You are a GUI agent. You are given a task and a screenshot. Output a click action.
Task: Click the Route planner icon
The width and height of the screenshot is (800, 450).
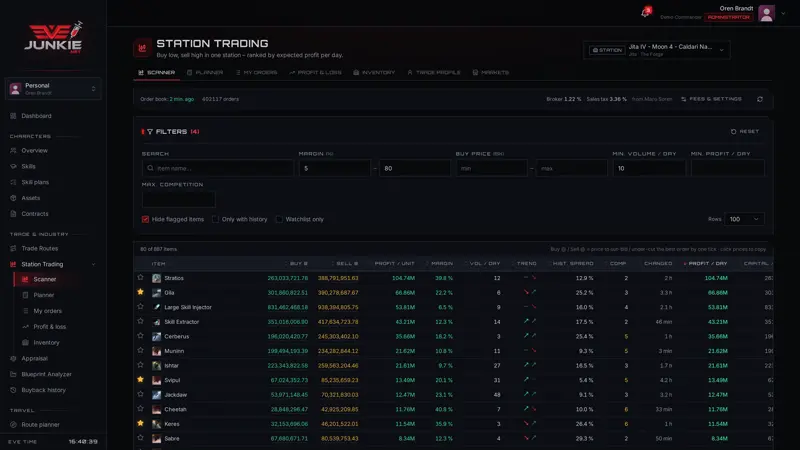click(x=13, y=424)
